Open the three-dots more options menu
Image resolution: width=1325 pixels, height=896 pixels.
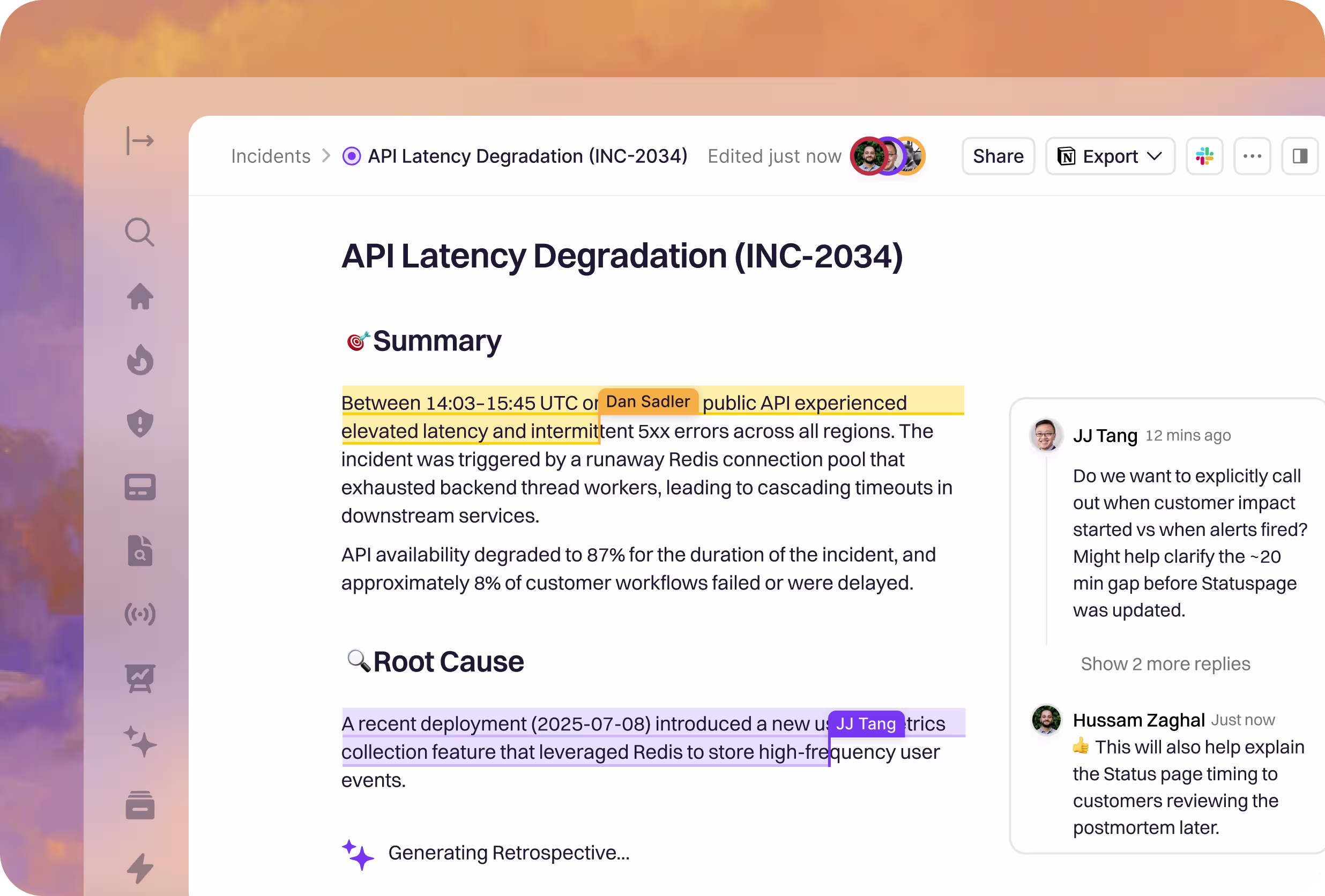point(1252,156)
